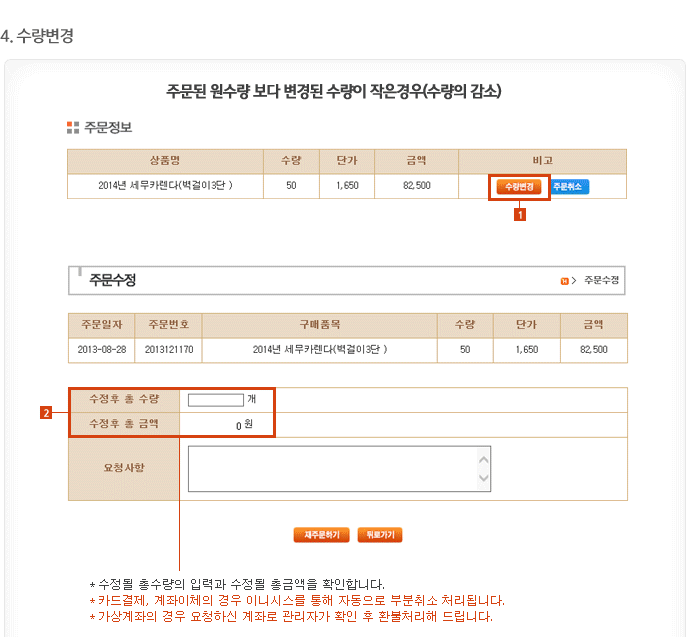Click the 수정후 총 수량 input field
This screenshot has width=686, height=637.
click(215, 400)
